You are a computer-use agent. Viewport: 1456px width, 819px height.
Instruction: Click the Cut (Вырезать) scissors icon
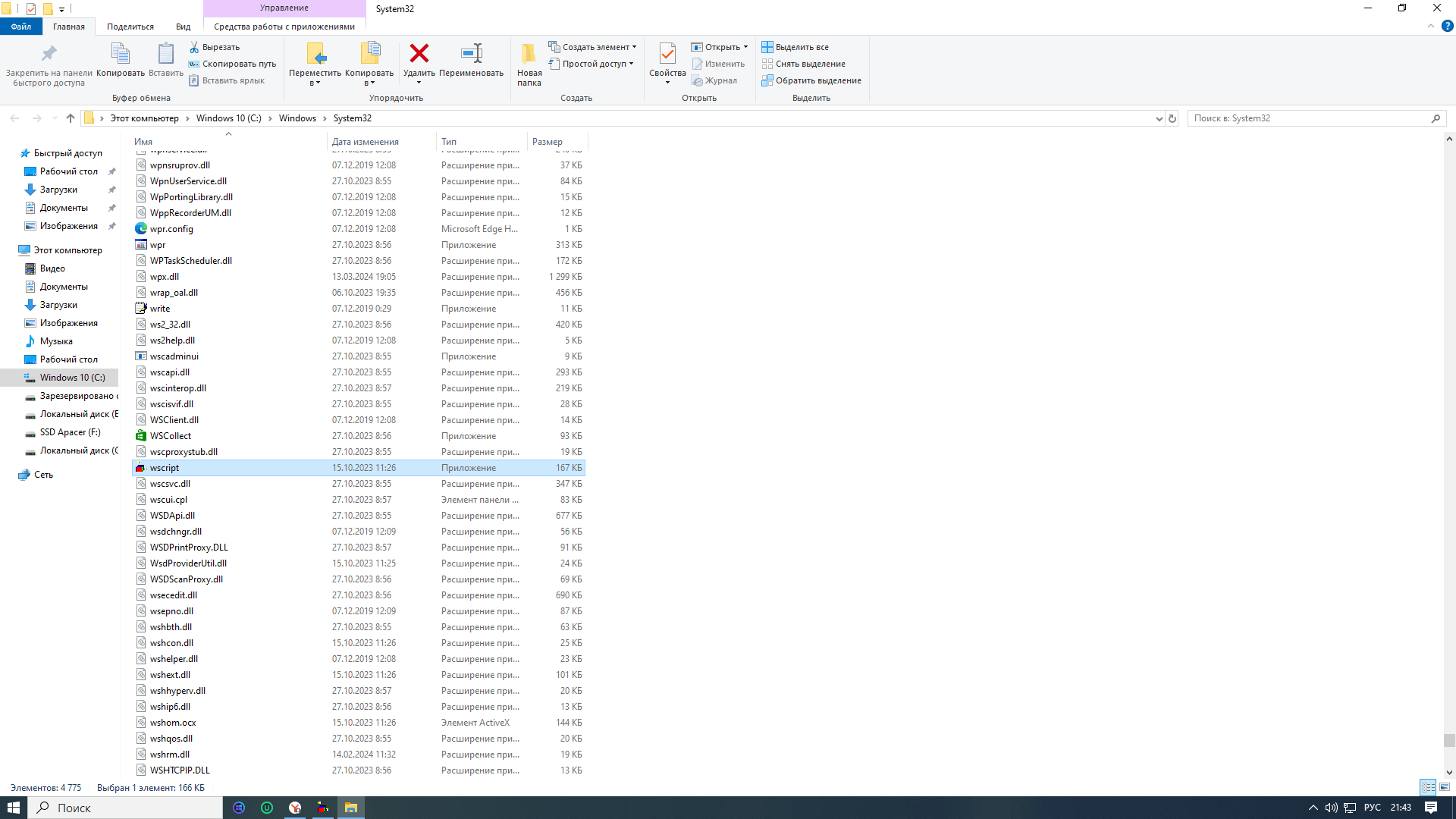[194, 47]
